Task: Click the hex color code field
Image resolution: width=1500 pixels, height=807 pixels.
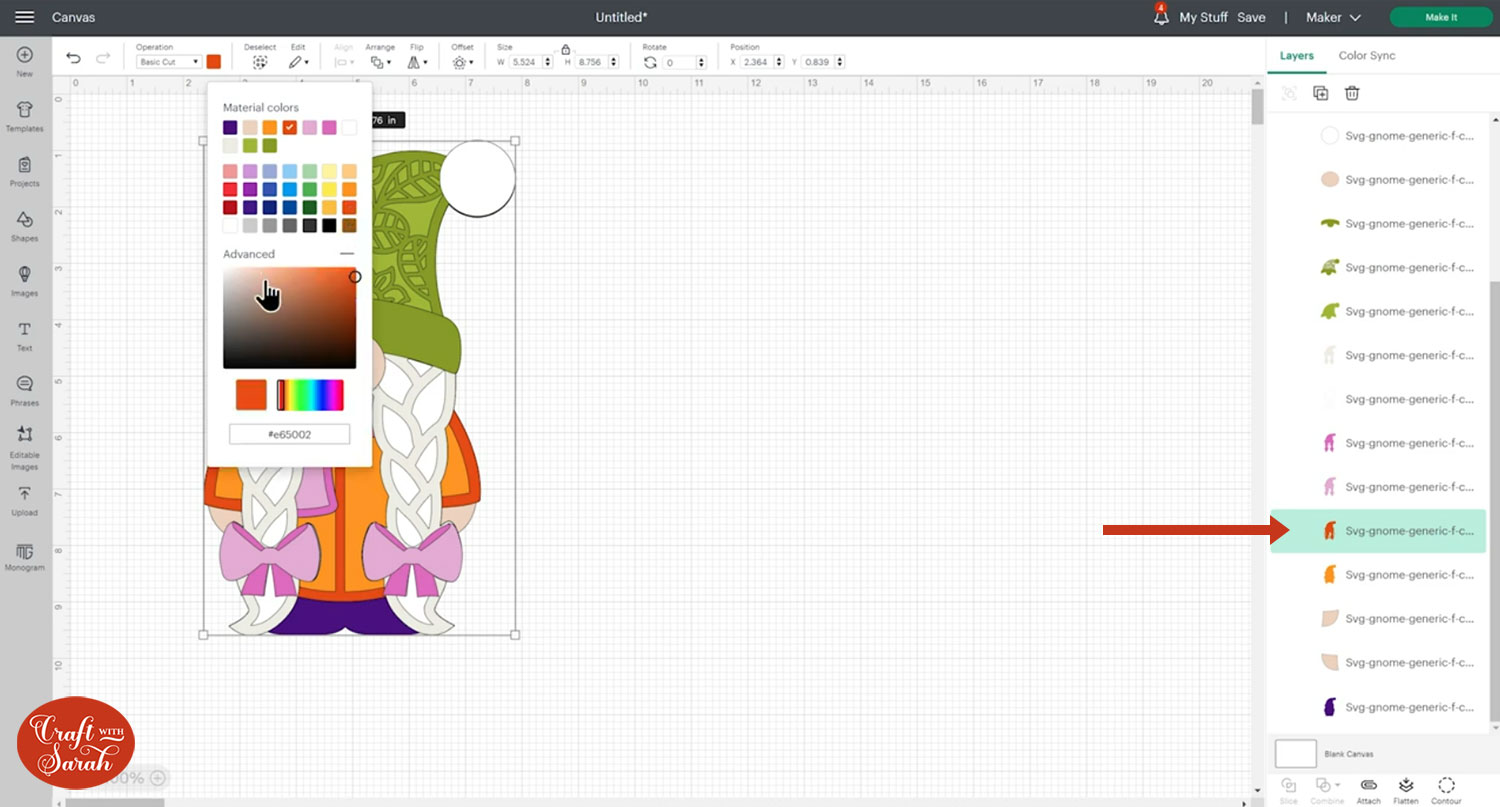Action: point(289,434)
